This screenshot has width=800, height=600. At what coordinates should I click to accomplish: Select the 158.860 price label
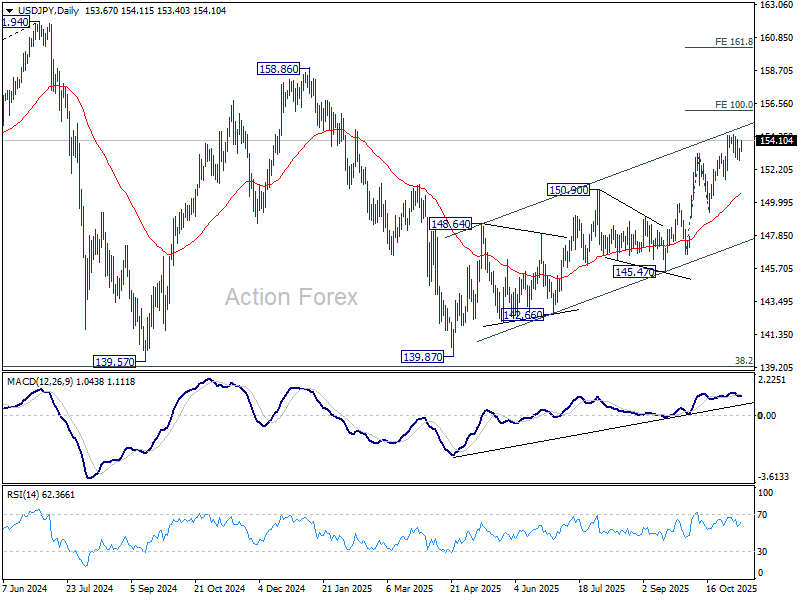[x=279, y=68]
